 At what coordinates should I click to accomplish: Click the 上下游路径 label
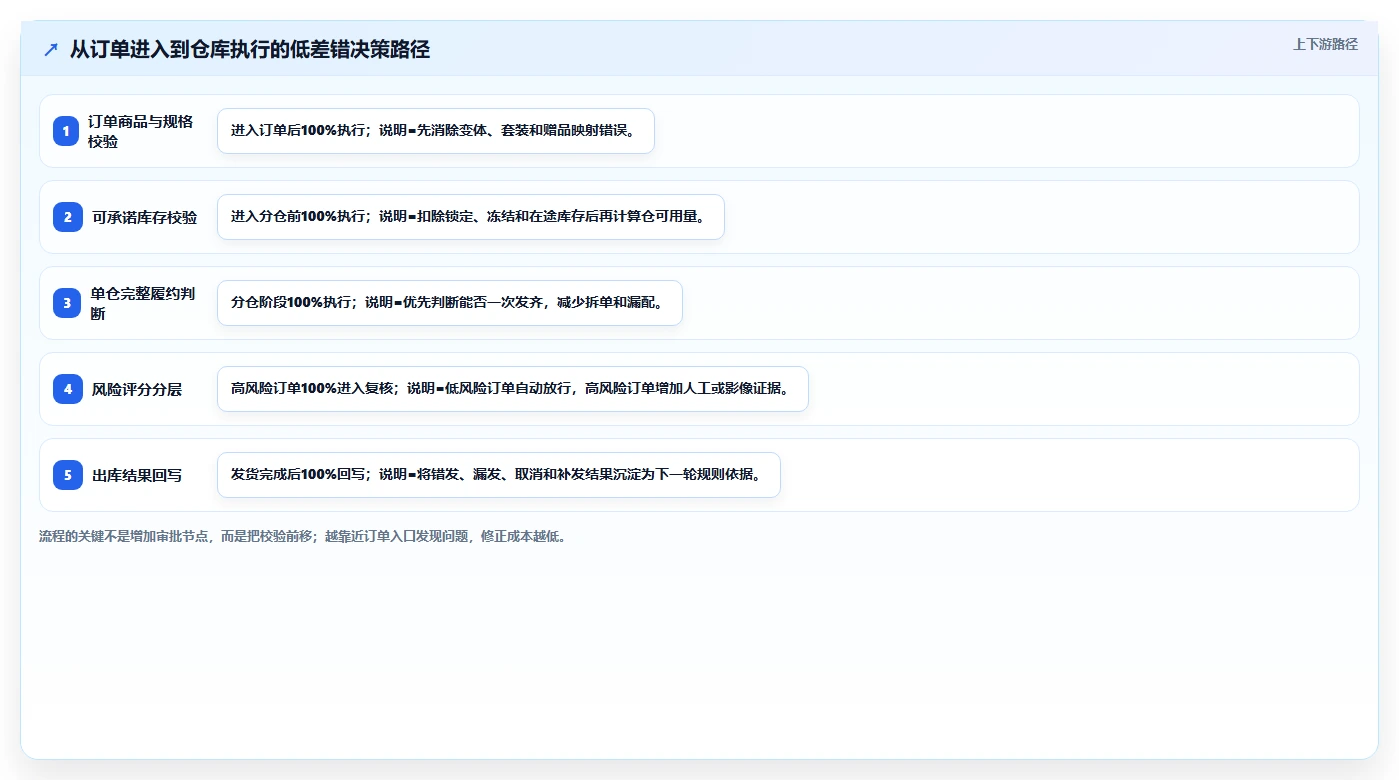pos(1325,44)
